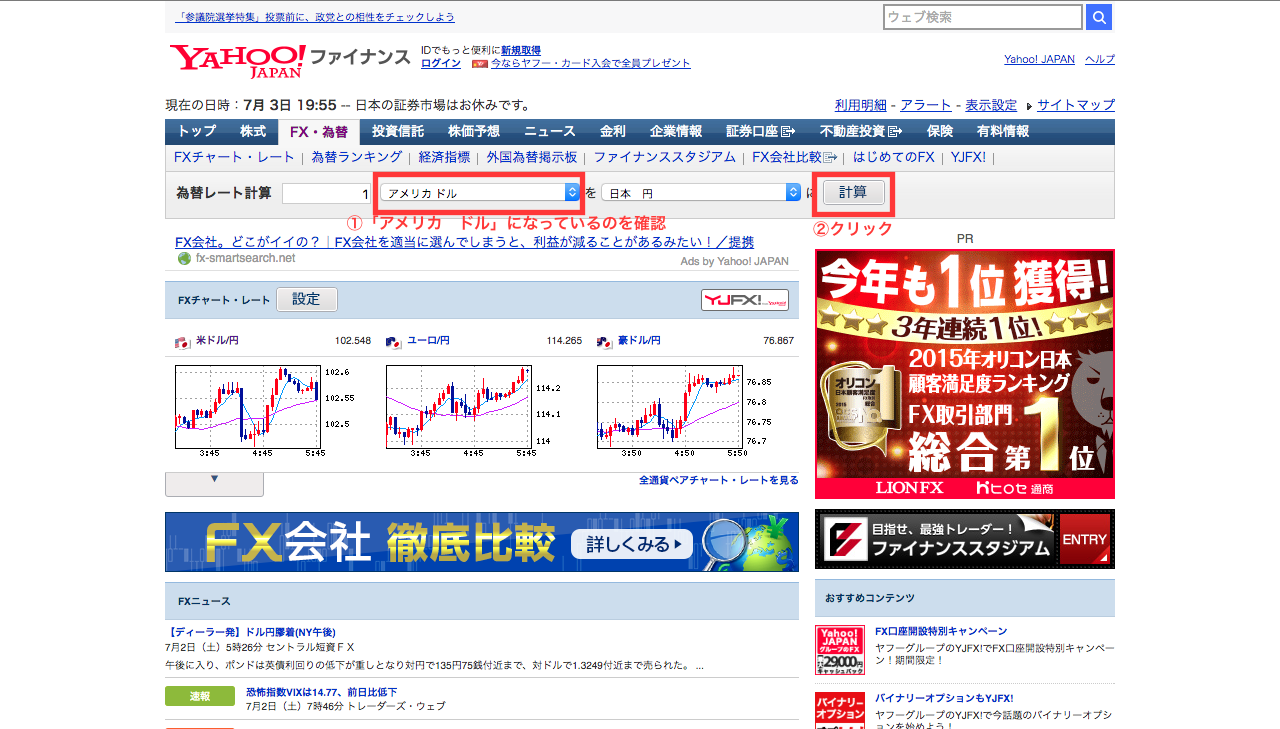Open the 投資信託 navigation tab
1280x729 pixels.
tap(398, 132)
